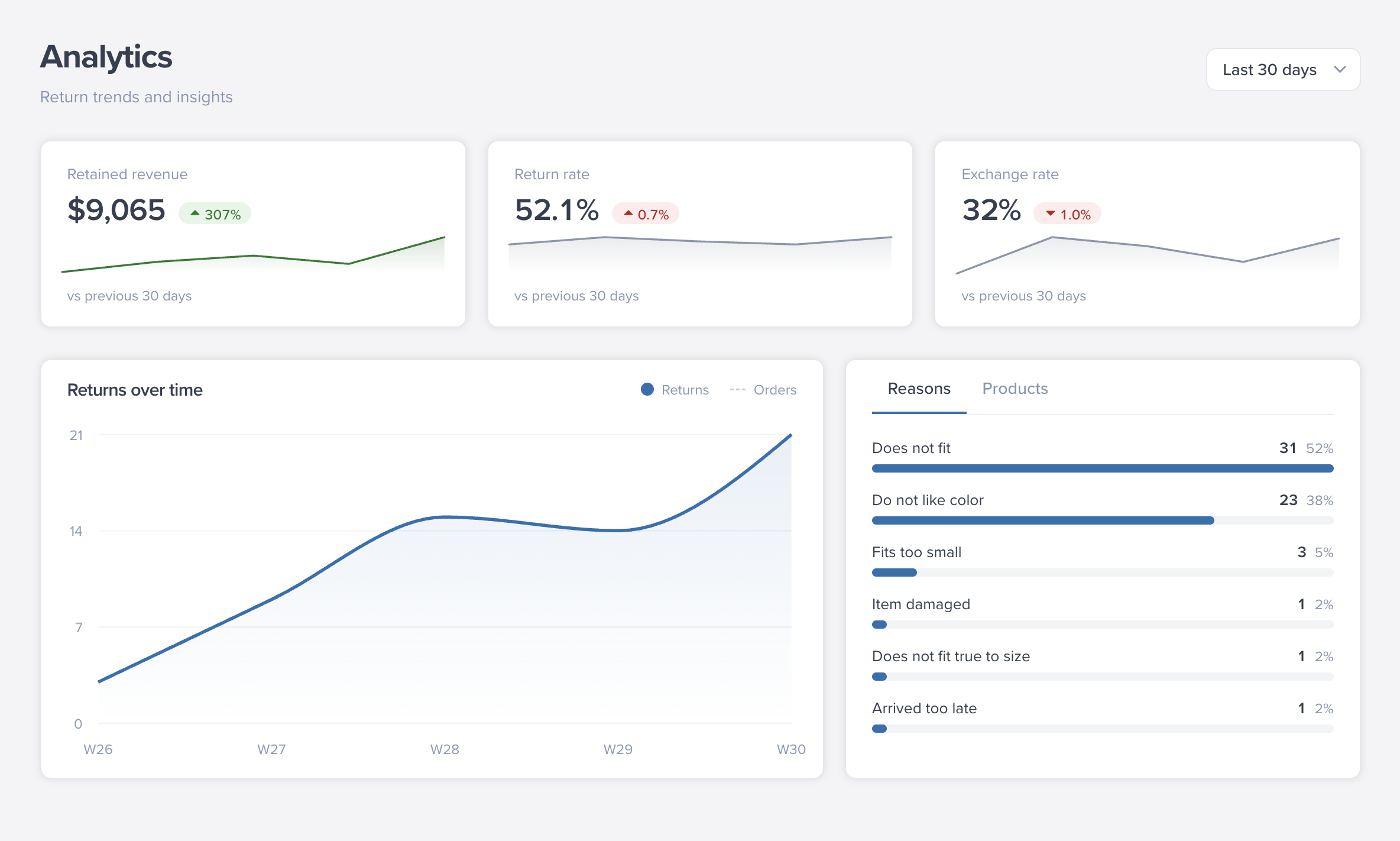This screenshot has height=841, width=1400.
Task: Click the 1.0% exchange rate badge
Action: [x=1067, y=214]
